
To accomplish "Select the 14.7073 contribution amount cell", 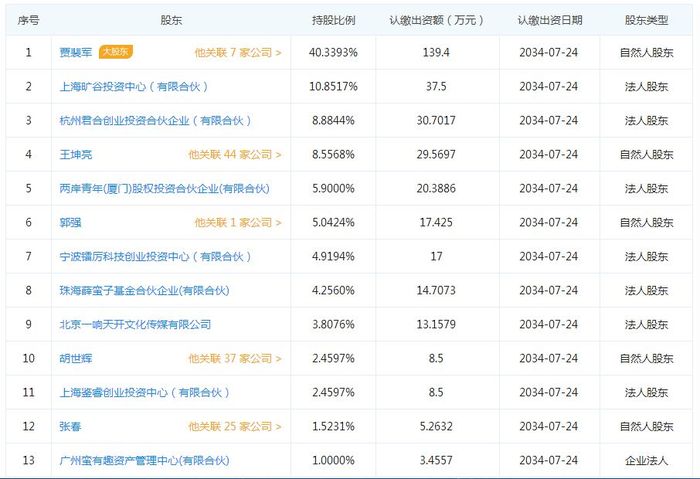I will (436, 291).
